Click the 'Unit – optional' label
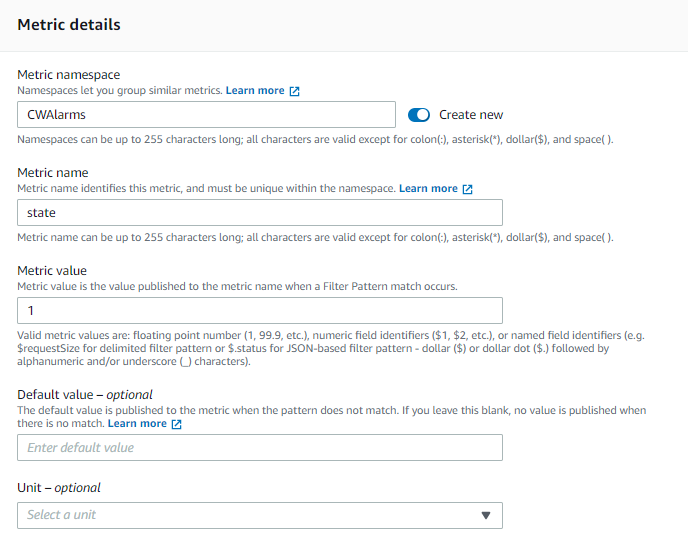Viewport: 688px width, 544px height. [59, 488]
